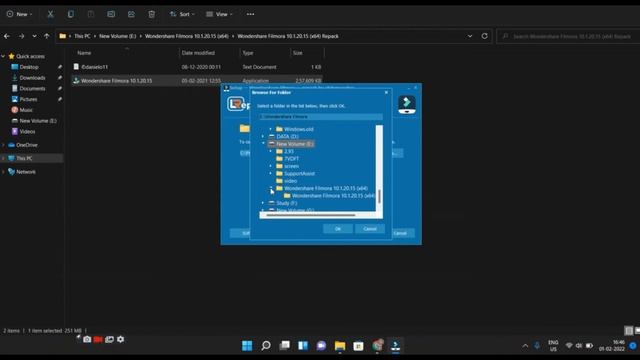Sort files by Date modified column
Image resolution: width=640 pixels, height=360 pixels.
198,53
